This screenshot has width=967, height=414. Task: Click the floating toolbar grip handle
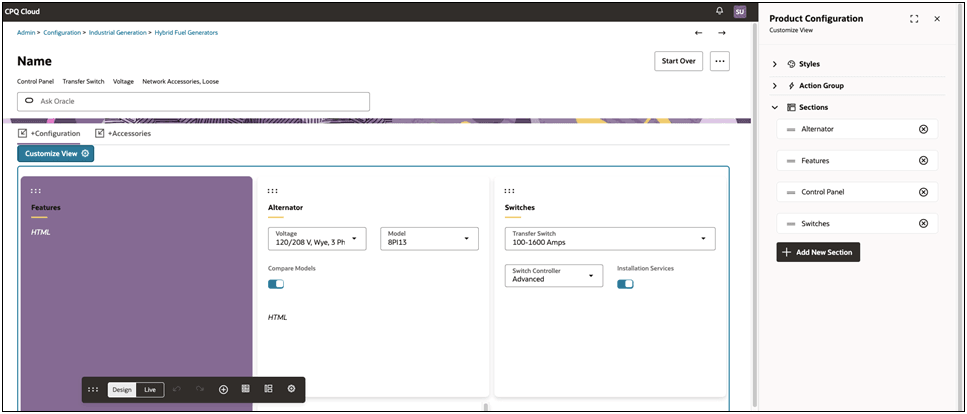coord(93,389)
